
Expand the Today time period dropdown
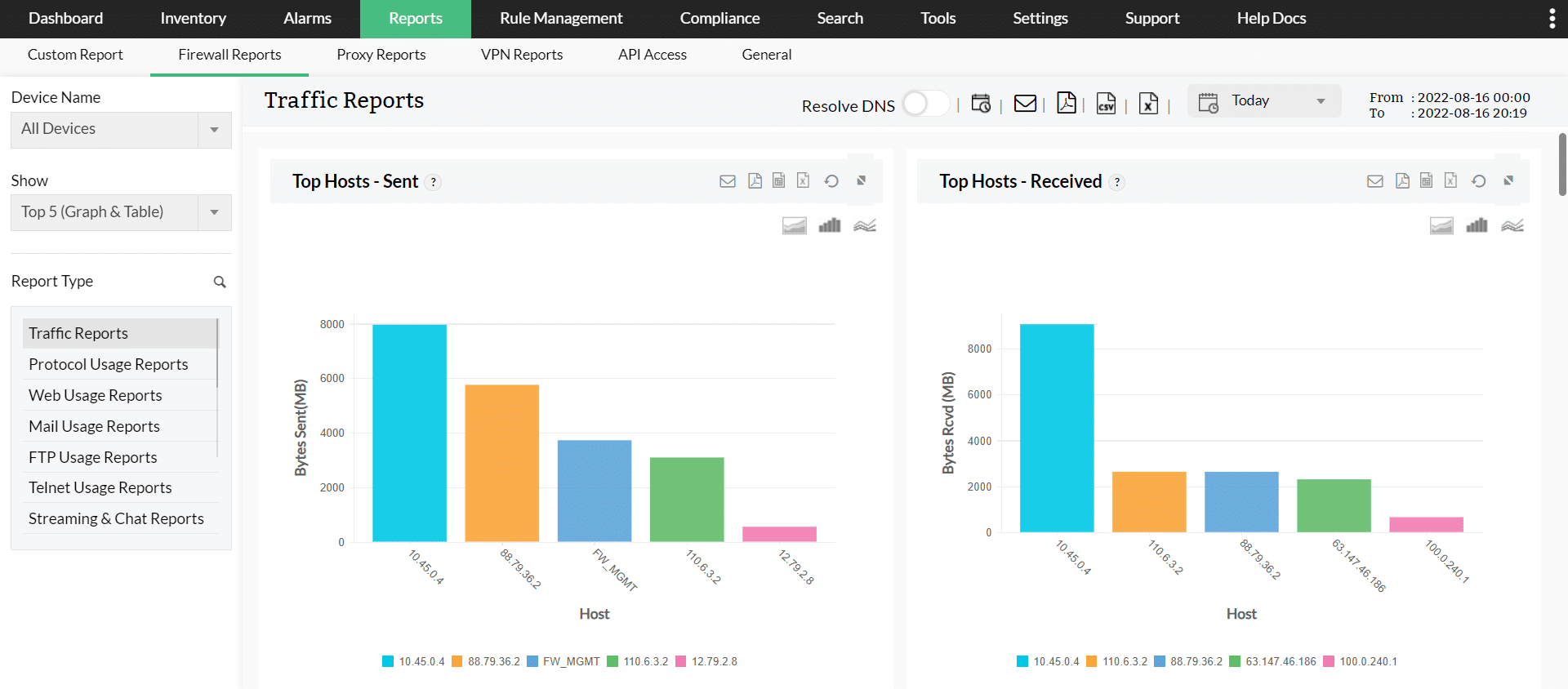pyautogui.click(x=1264, y=101)
